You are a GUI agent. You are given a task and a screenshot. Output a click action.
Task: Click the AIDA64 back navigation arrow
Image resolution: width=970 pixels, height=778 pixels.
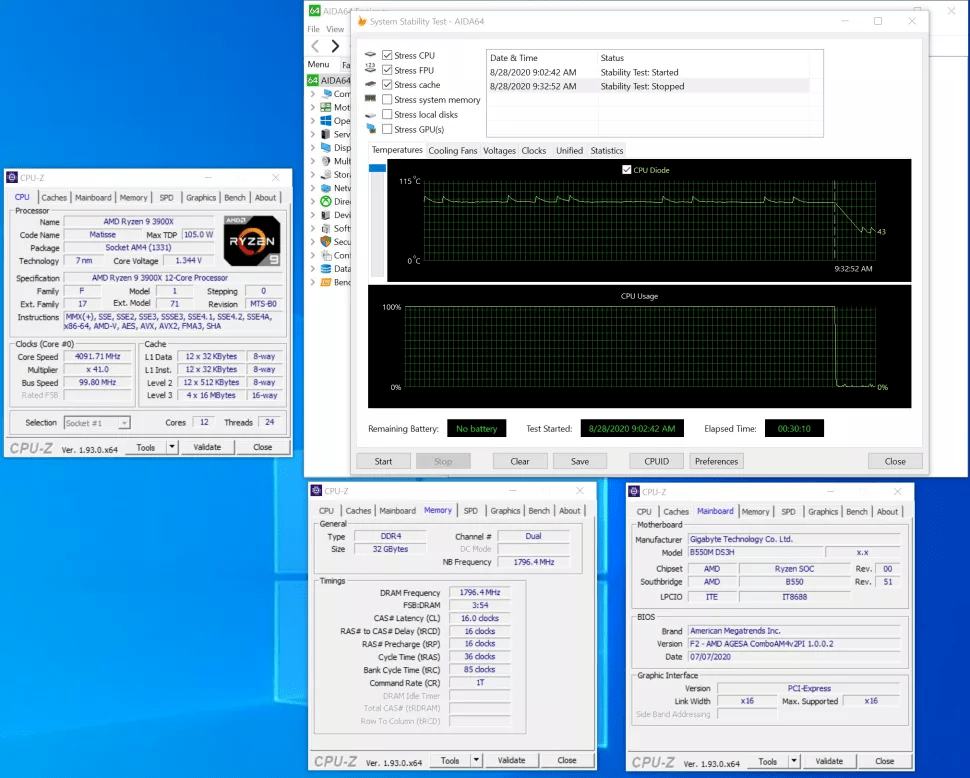pyautogui.click(x=316, y=46)
